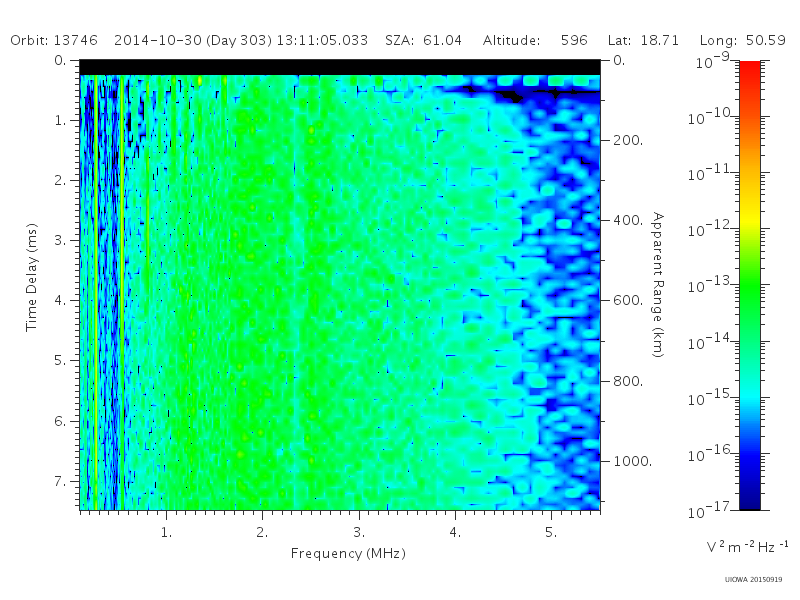Click the apparent range tick label '800.'

[628, 381]
